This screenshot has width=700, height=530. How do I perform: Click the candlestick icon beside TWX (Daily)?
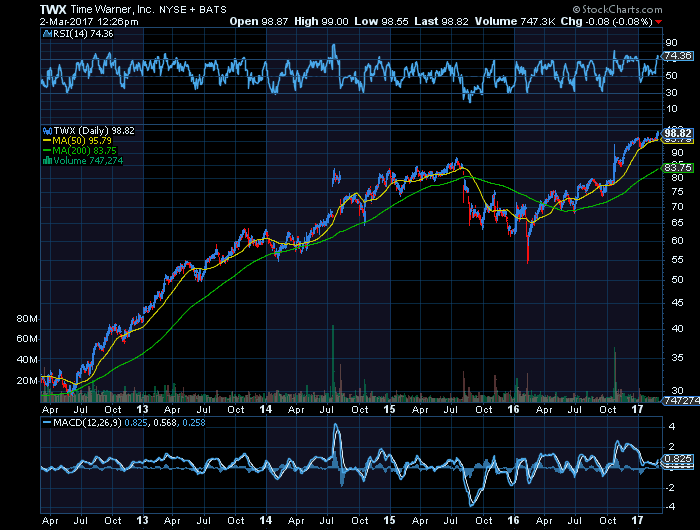point(47,131)
